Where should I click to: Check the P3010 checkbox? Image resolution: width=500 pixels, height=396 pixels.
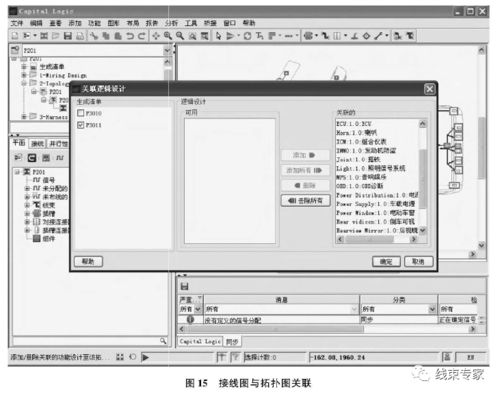(80, 113)
